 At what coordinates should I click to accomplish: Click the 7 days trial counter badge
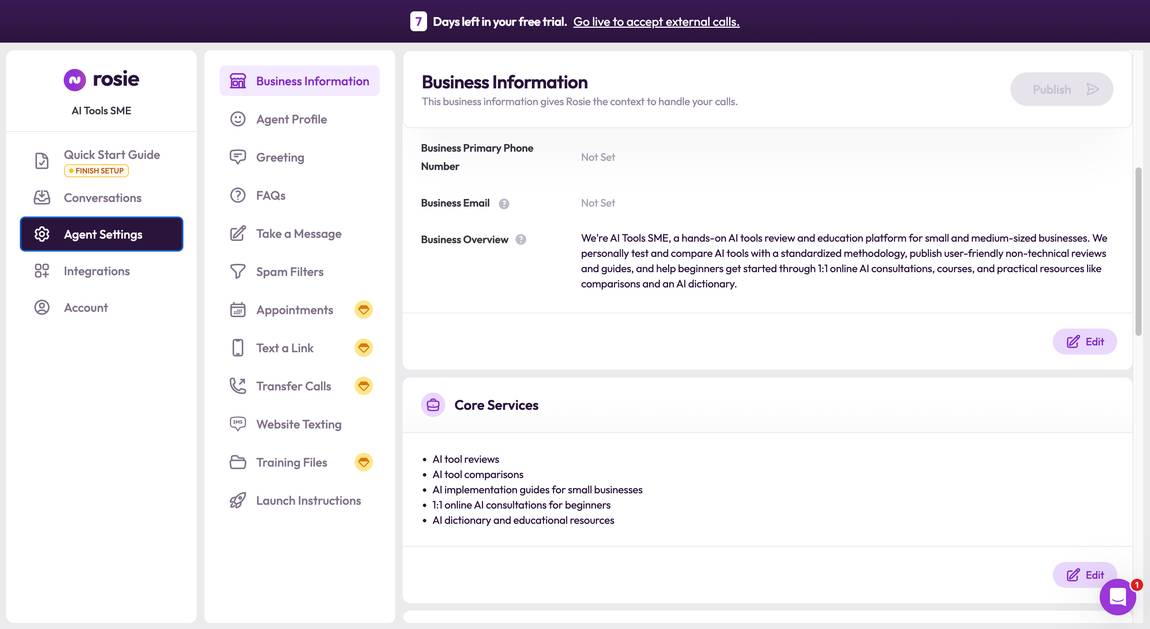pos(418,21)
